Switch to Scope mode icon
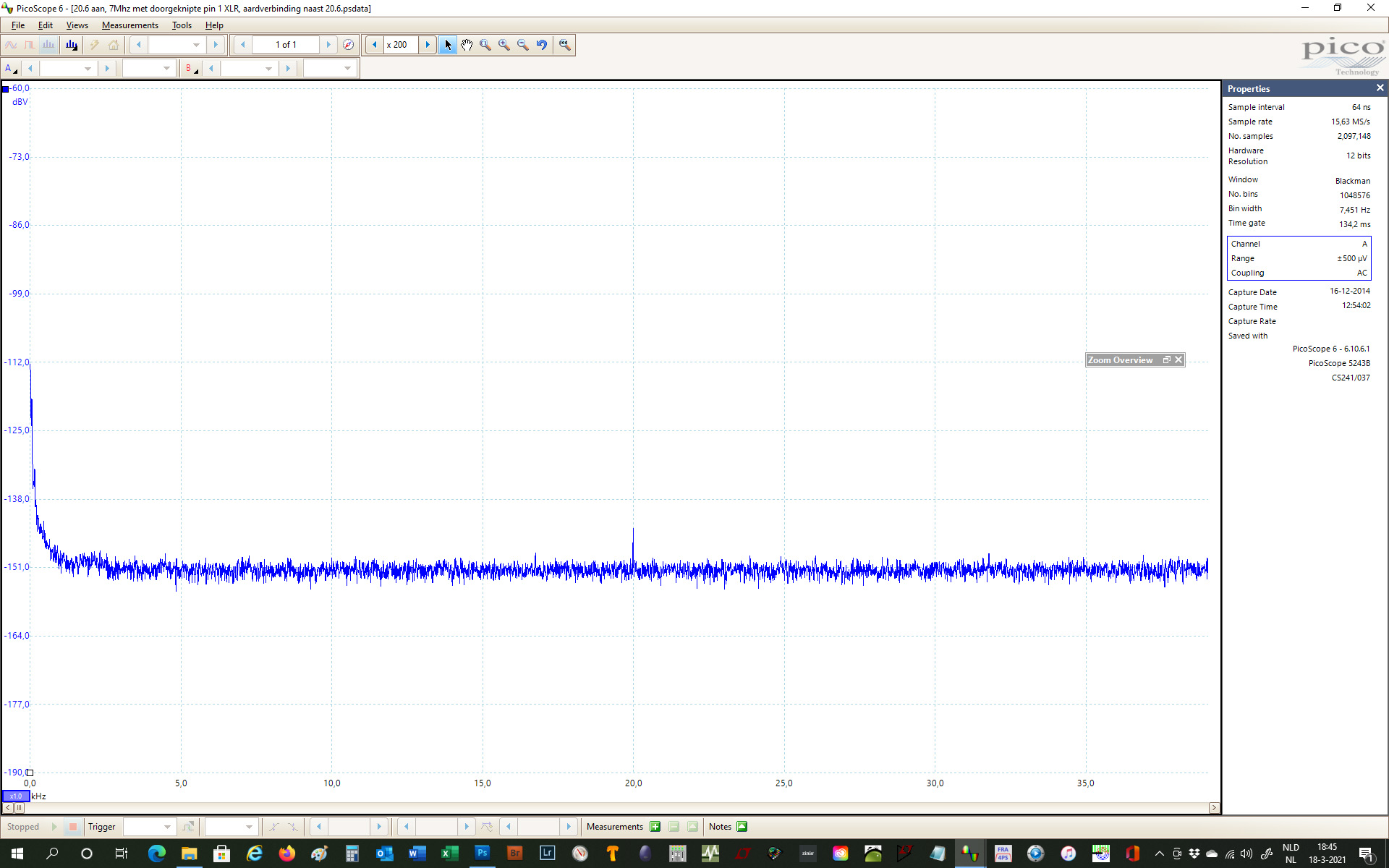Screen dimensions: 1389x868 click(11, 45)
